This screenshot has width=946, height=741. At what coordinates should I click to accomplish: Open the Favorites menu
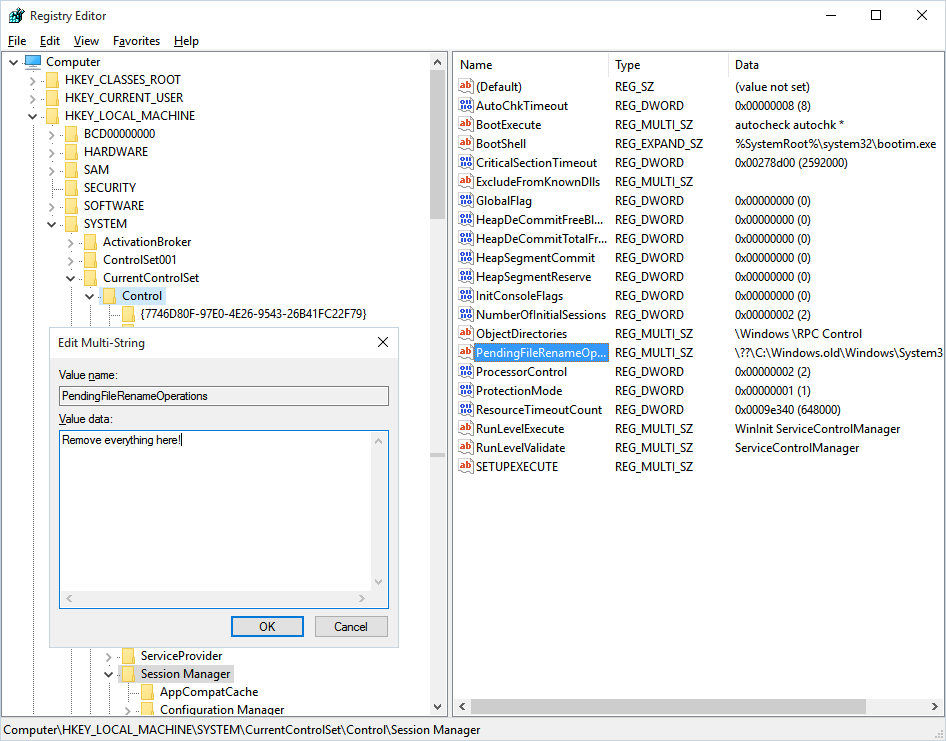pyautogui.click(x=136, y=41)
